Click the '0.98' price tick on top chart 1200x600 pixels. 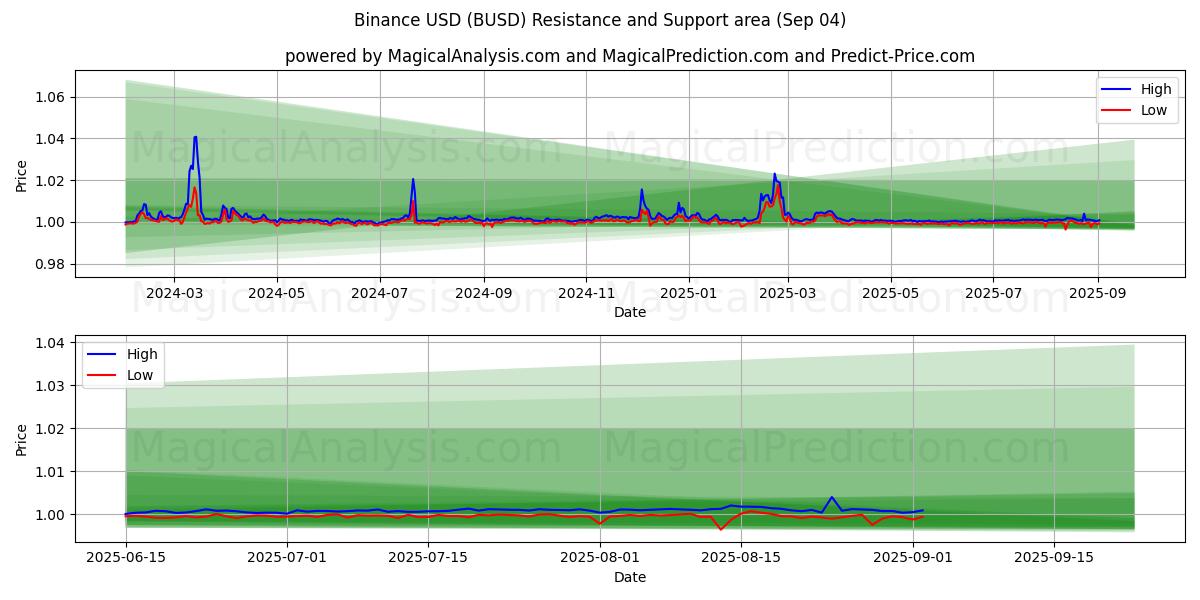click(52, 264)
